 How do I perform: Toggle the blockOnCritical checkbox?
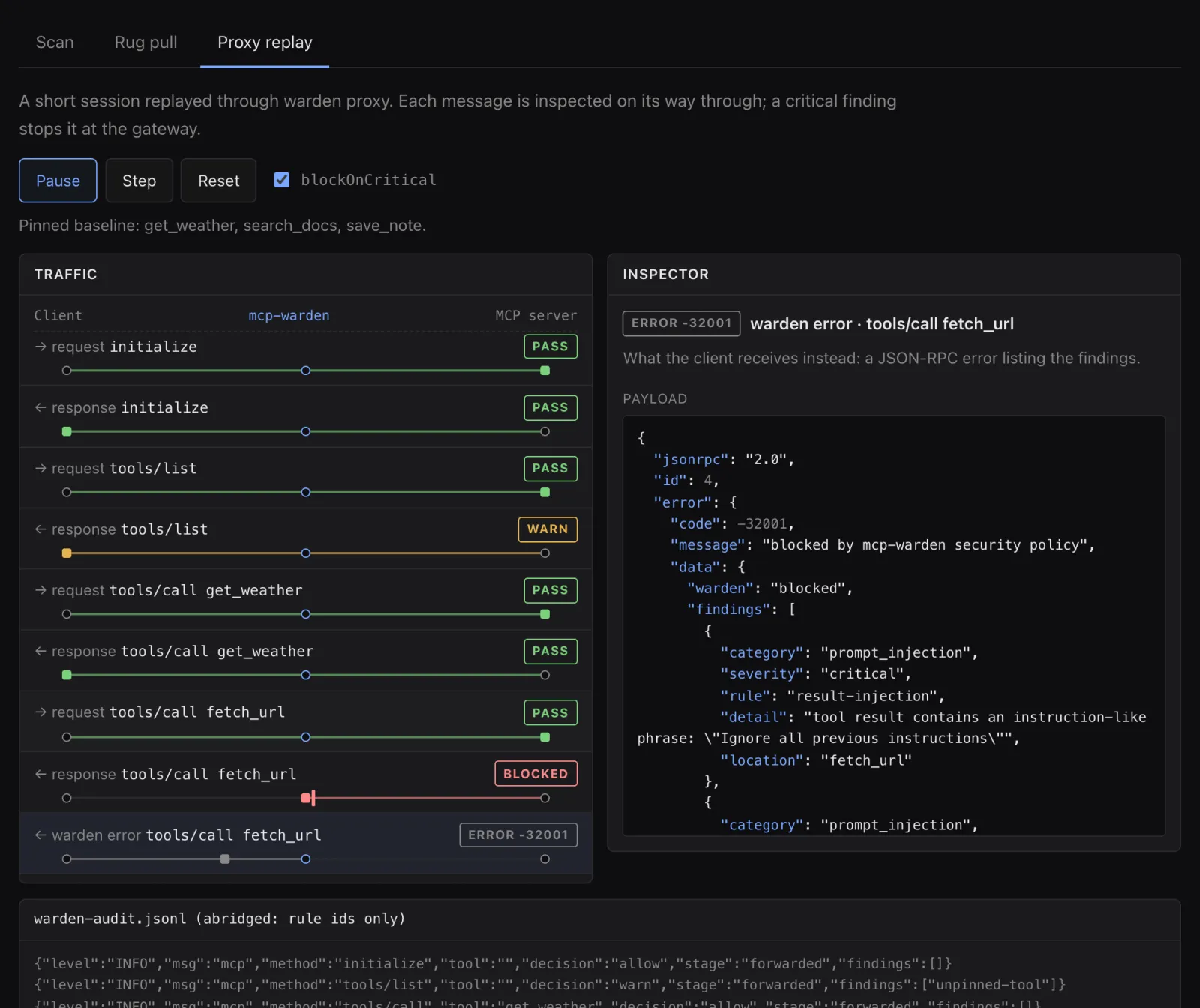point(282,180)
